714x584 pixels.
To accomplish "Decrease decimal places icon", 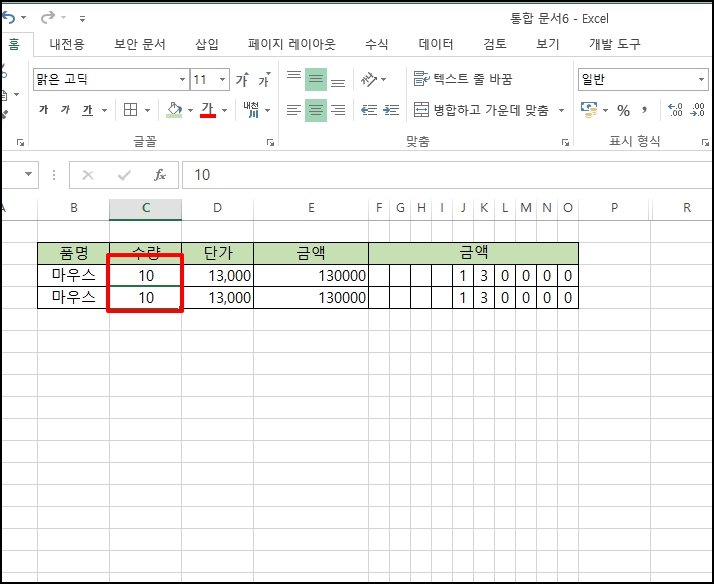I will coord(698,110).
